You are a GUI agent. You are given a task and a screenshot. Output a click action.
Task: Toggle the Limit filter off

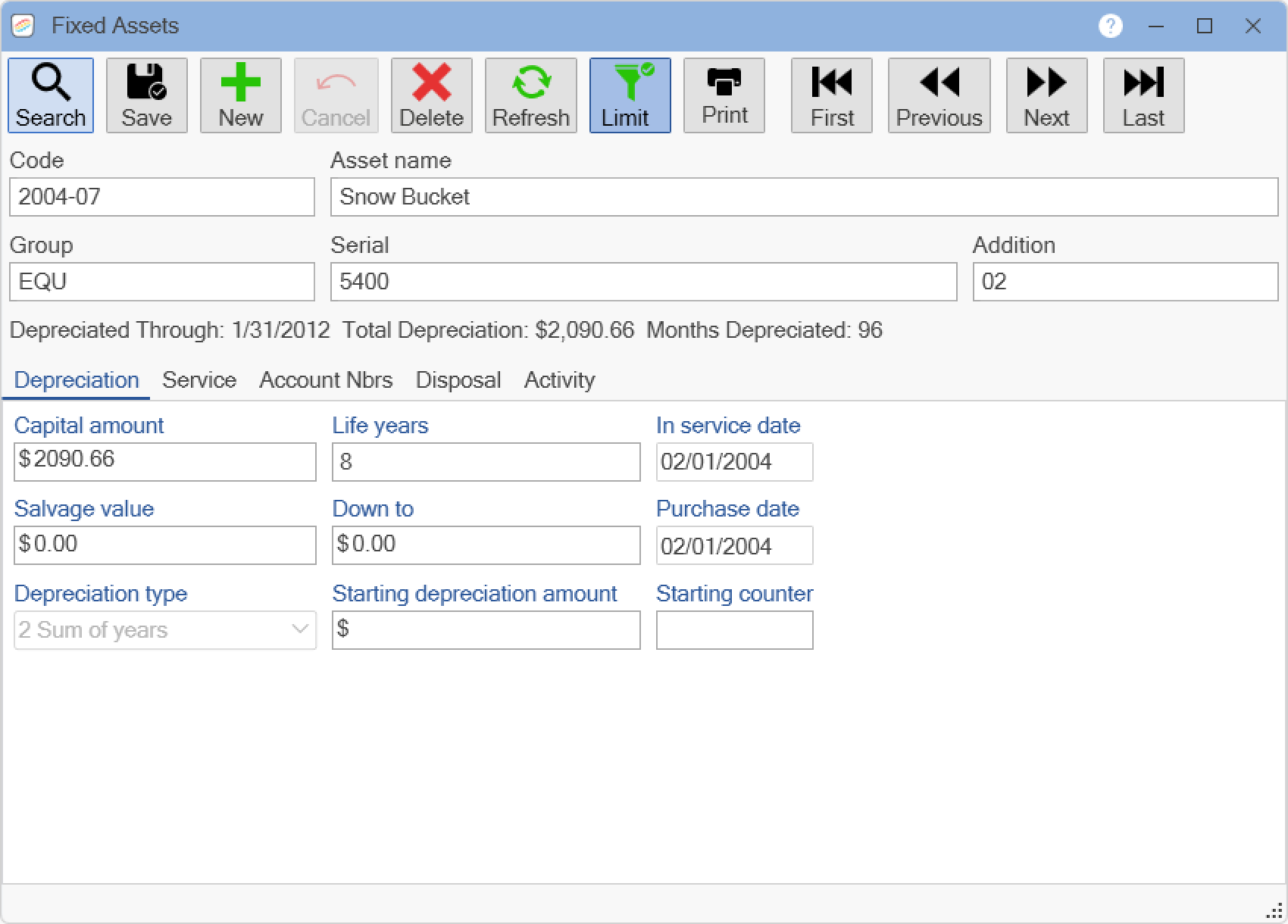[630, 95]
